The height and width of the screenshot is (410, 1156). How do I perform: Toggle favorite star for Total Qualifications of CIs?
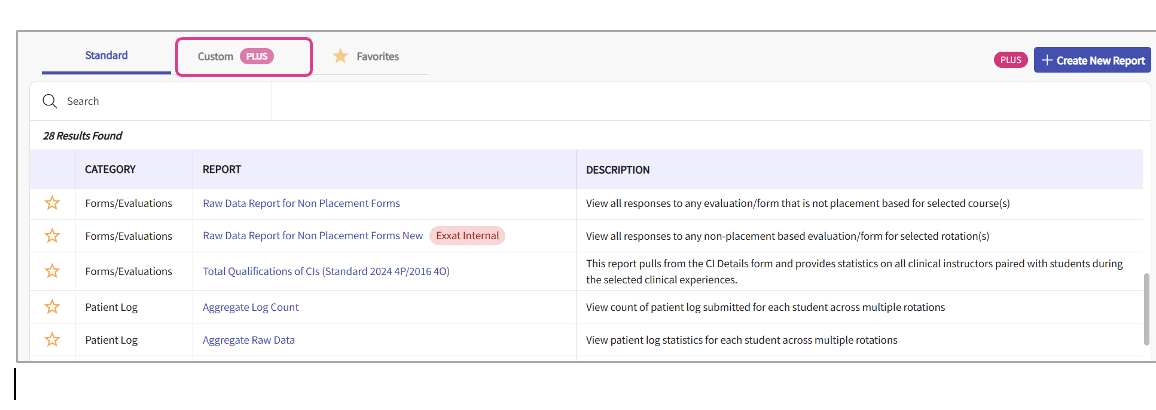tap(52, 271)
